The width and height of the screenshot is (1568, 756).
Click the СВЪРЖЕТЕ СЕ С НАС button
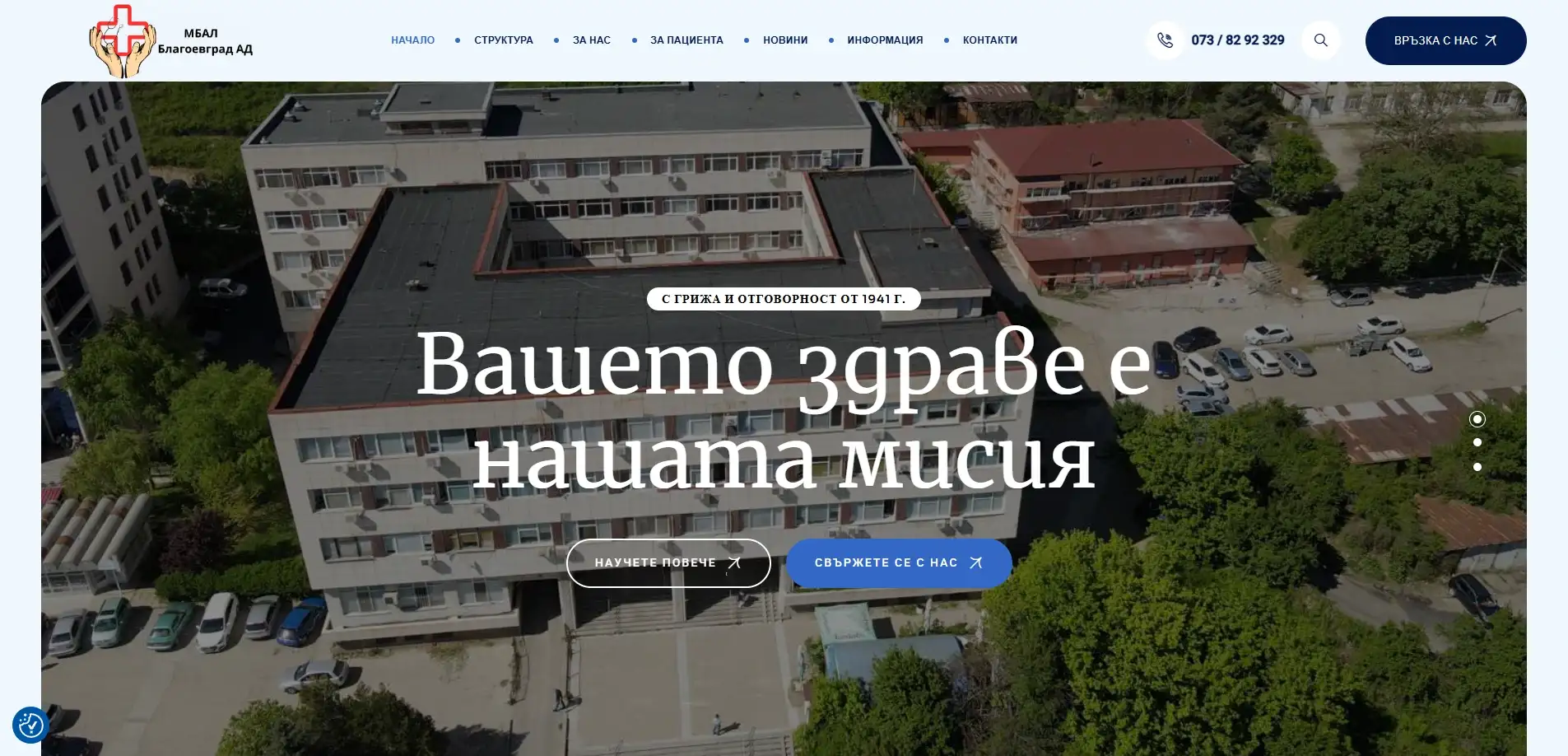click(899, 563)
